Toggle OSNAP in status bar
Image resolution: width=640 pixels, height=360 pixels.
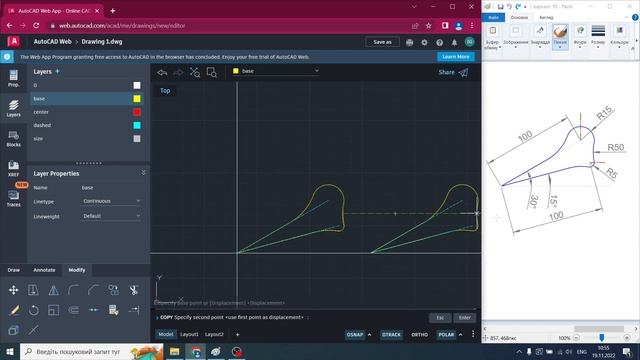point(355,335)
